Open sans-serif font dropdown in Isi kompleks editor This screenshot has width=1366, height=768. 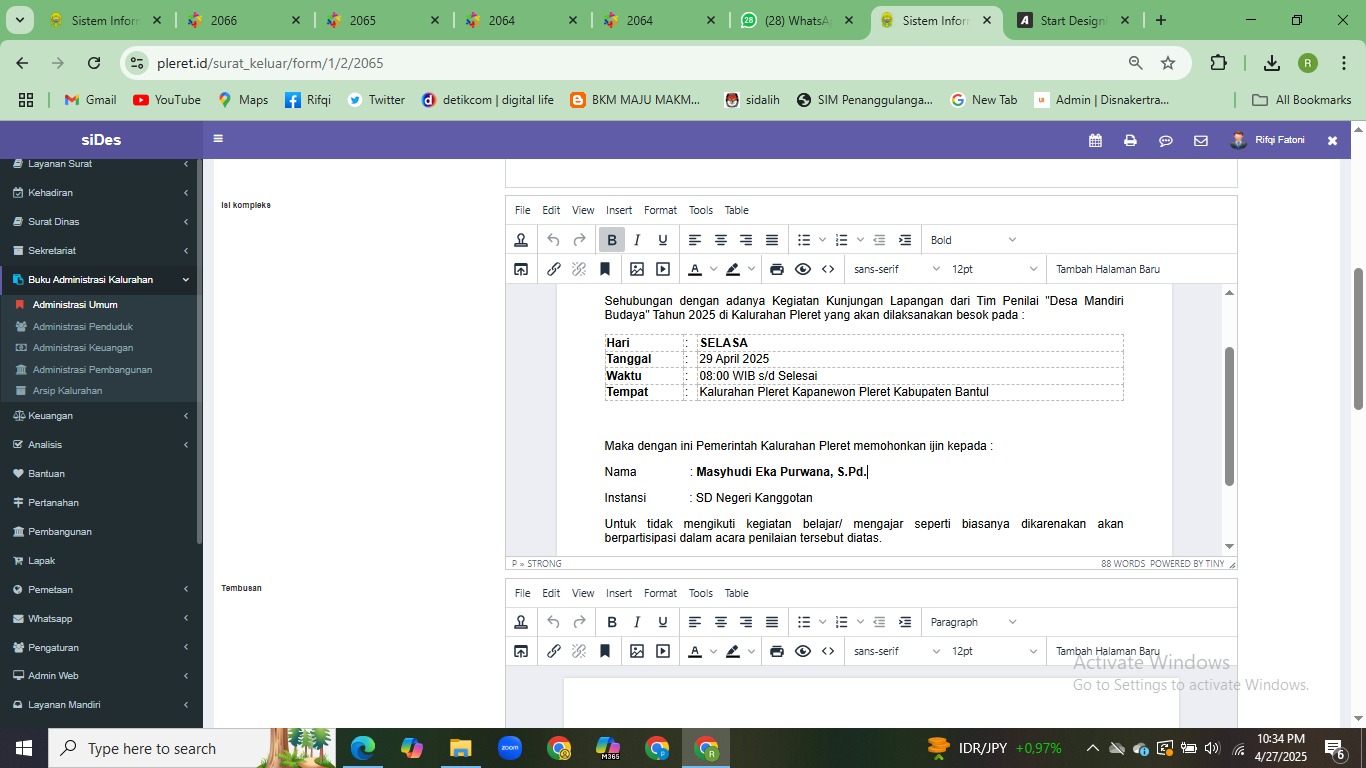click(x=896, y=269)
